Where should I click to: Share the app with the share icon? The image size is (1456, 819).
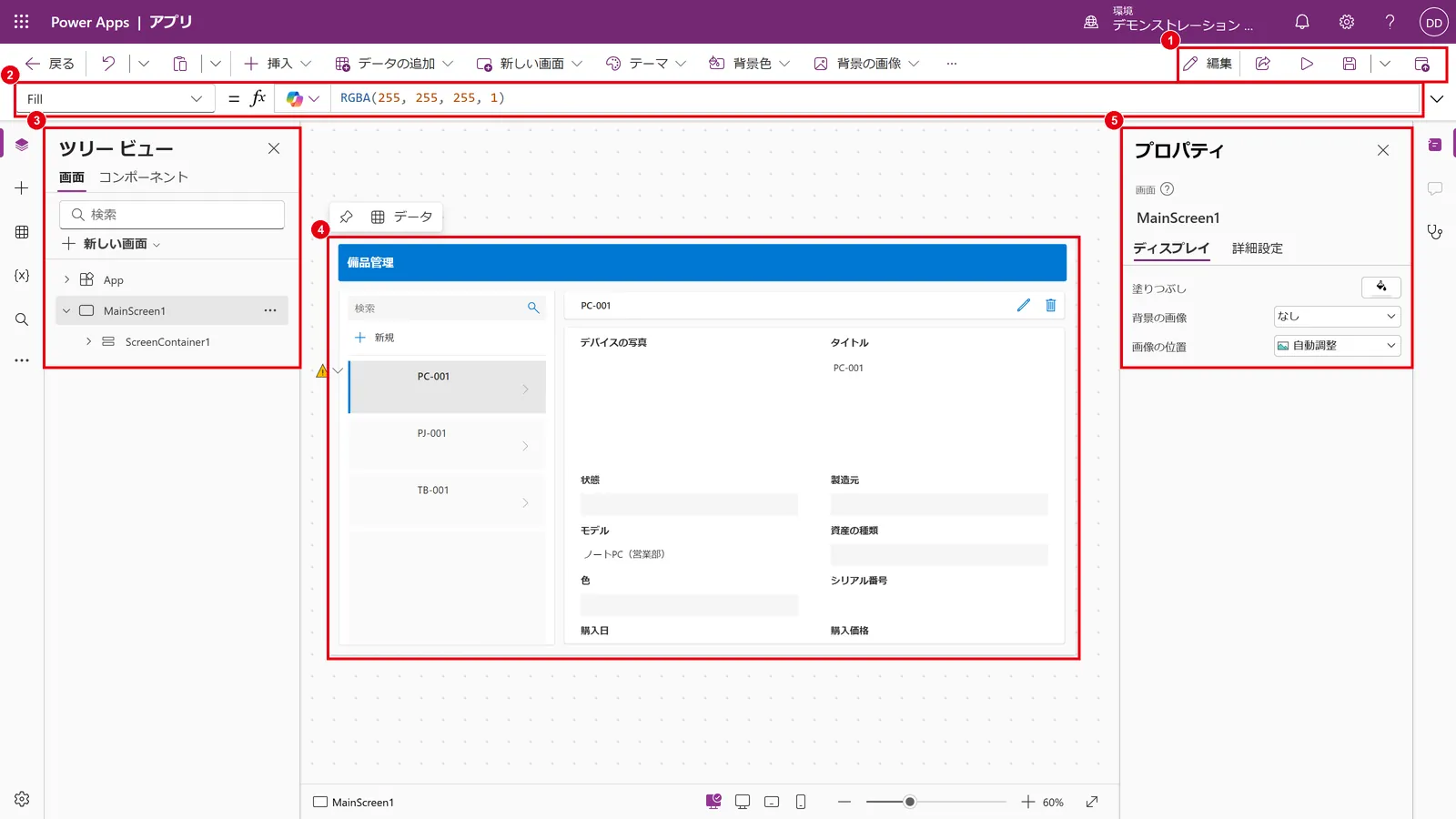pyautogui.click(x=1263, y=64)
